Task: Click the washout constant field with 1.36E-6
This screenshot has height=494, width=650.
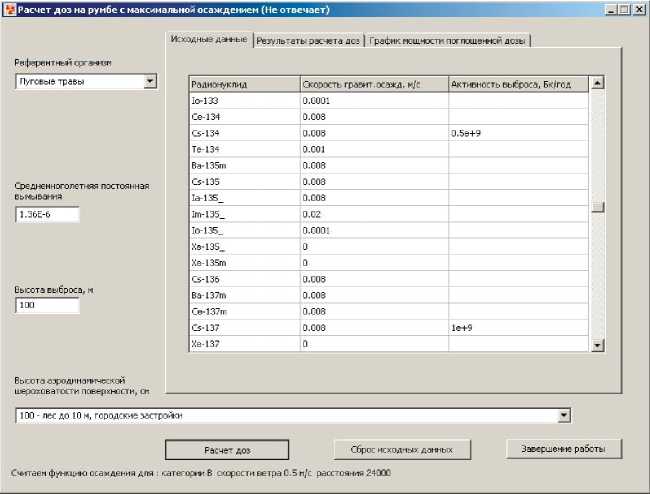Action: tap(47, 215)
